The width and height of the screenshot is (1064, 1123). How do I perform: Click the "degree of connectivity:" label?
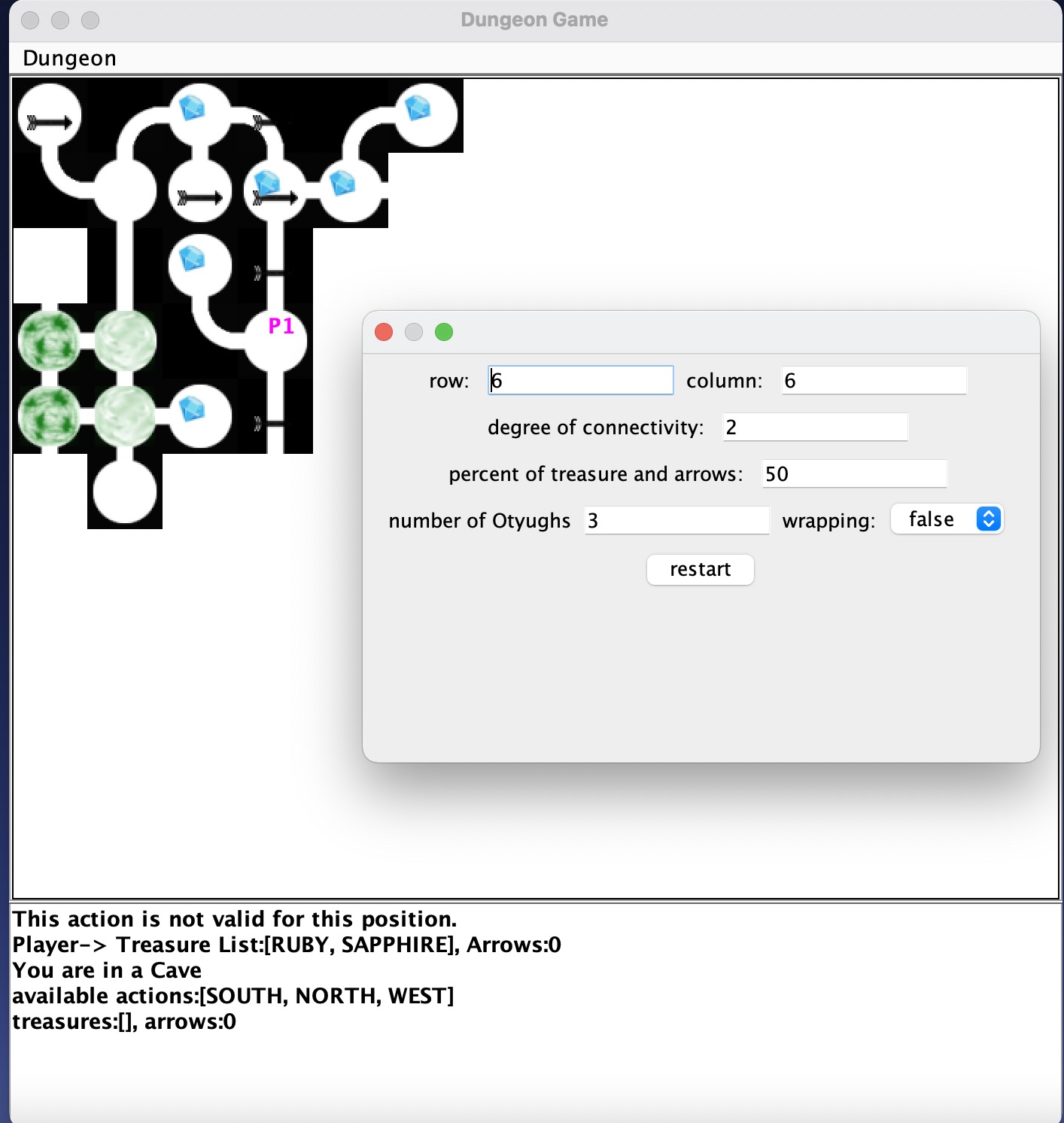tap(596, 428)
